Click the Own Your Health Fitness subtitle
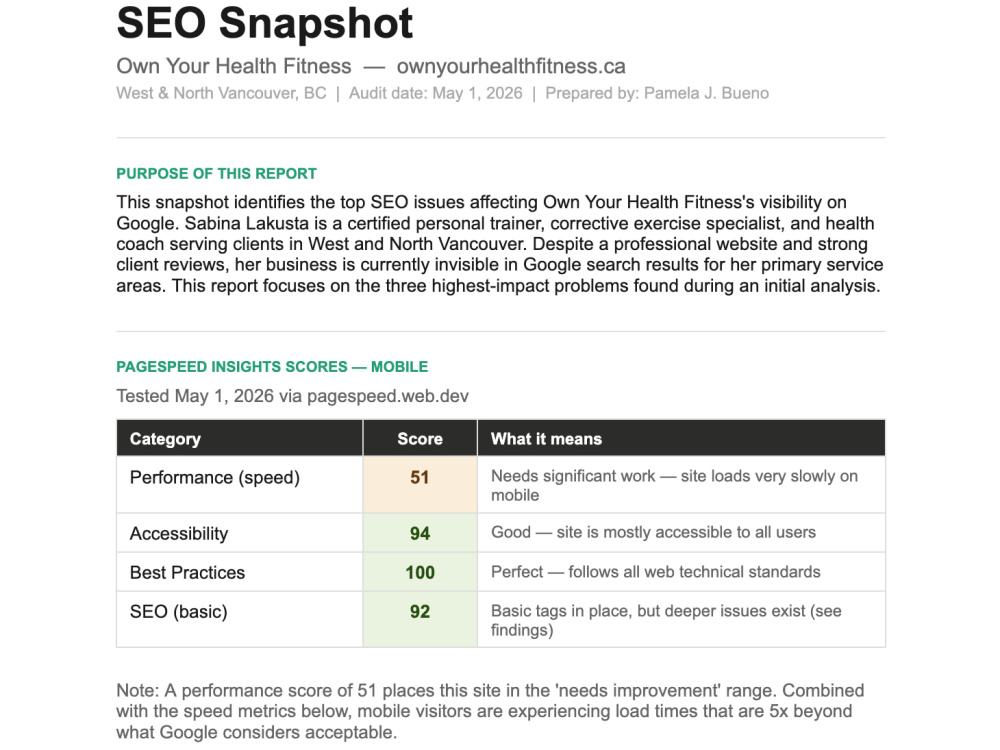 (x=233, y=66)
